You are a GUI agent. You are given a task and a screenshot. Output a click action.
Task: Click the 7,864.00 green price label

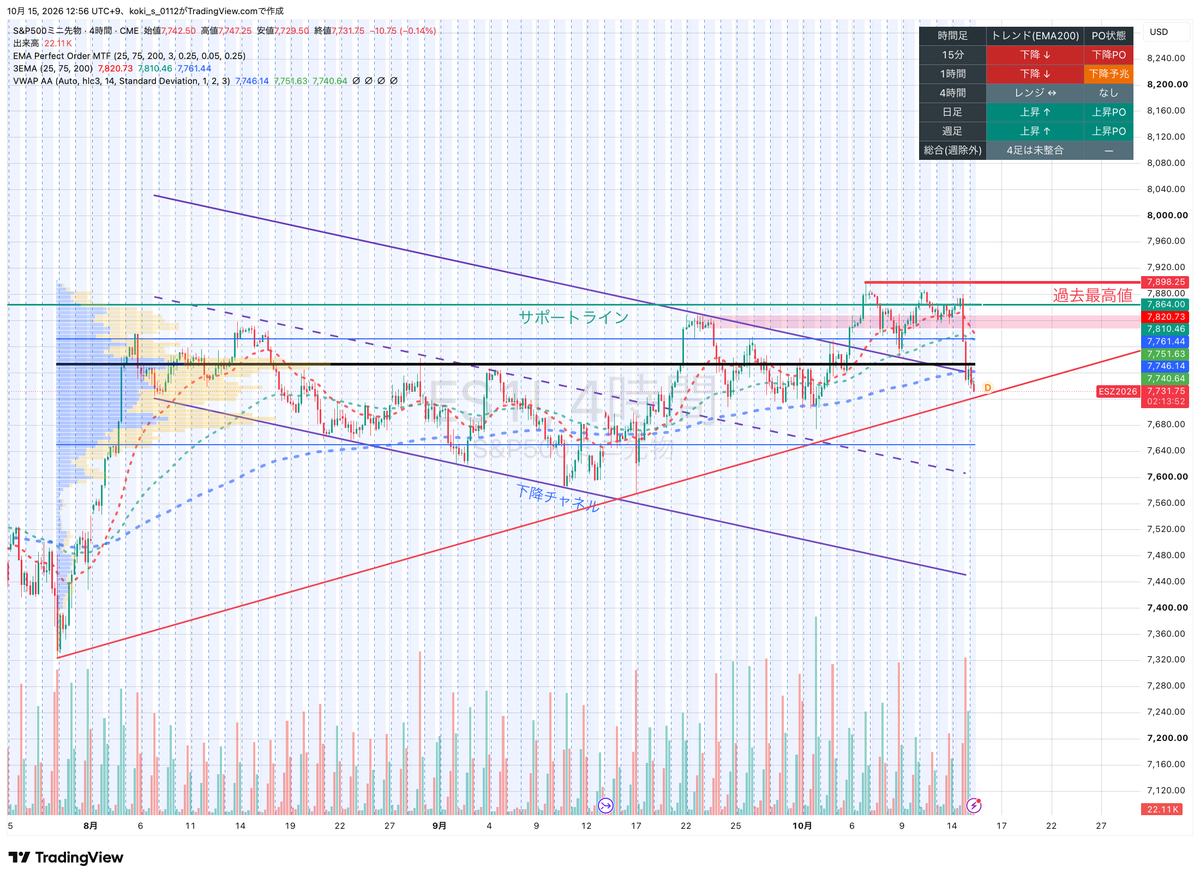pos(1166,304)
